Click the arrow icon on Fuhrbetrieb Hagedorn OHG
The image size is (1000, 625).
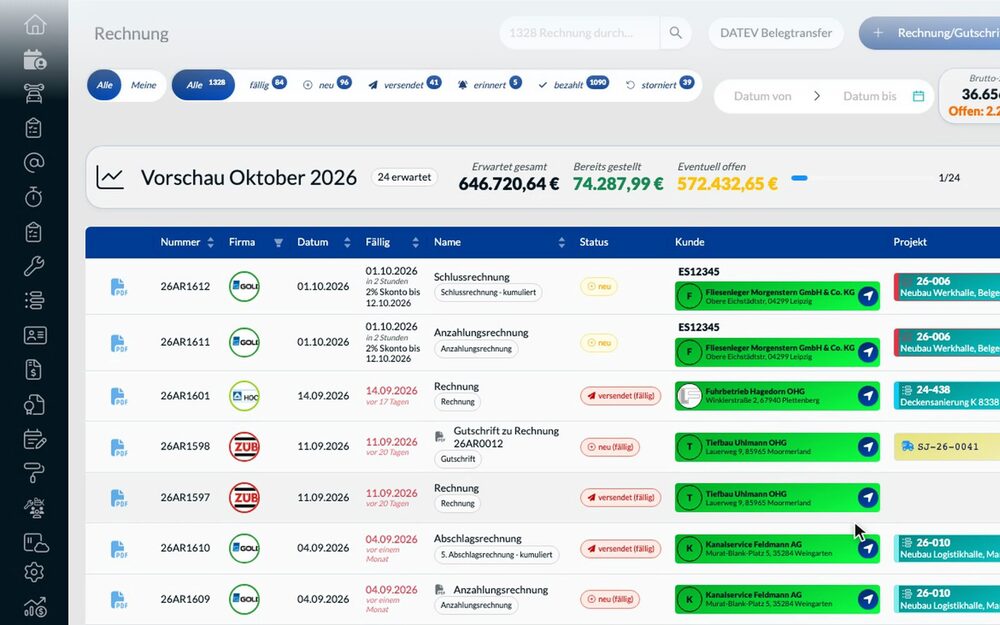click(x=867, y=396)
